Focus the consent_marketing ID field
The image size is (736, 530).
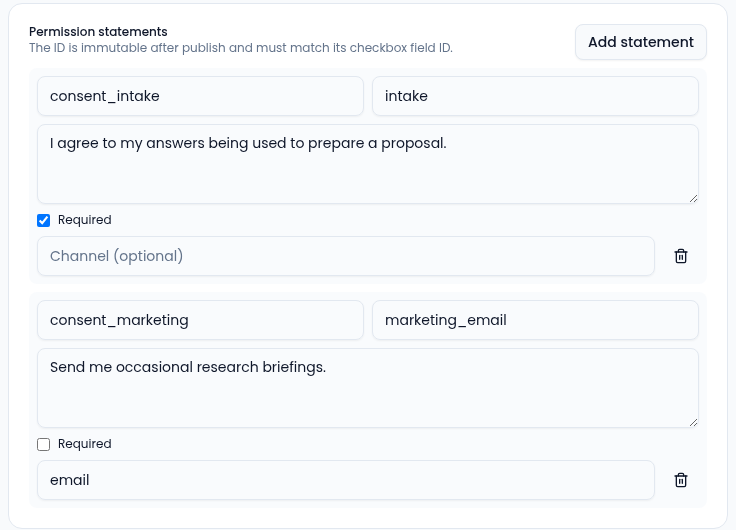(x=200, y=320)
